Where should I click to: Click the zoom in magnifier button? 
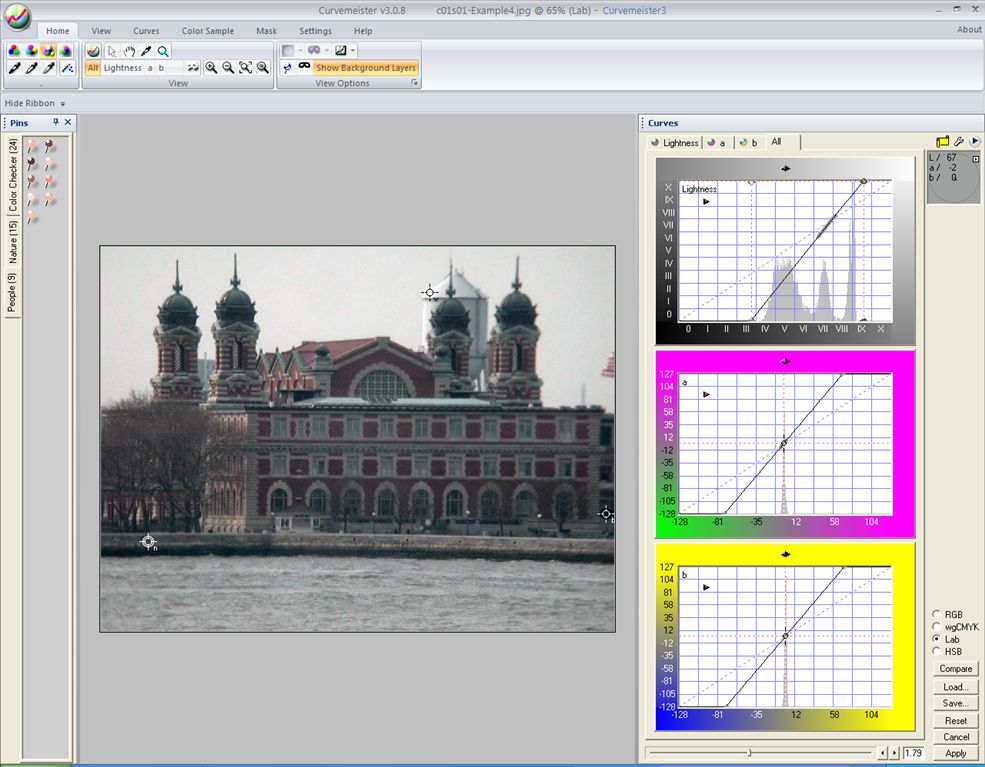tap(211, 67)
